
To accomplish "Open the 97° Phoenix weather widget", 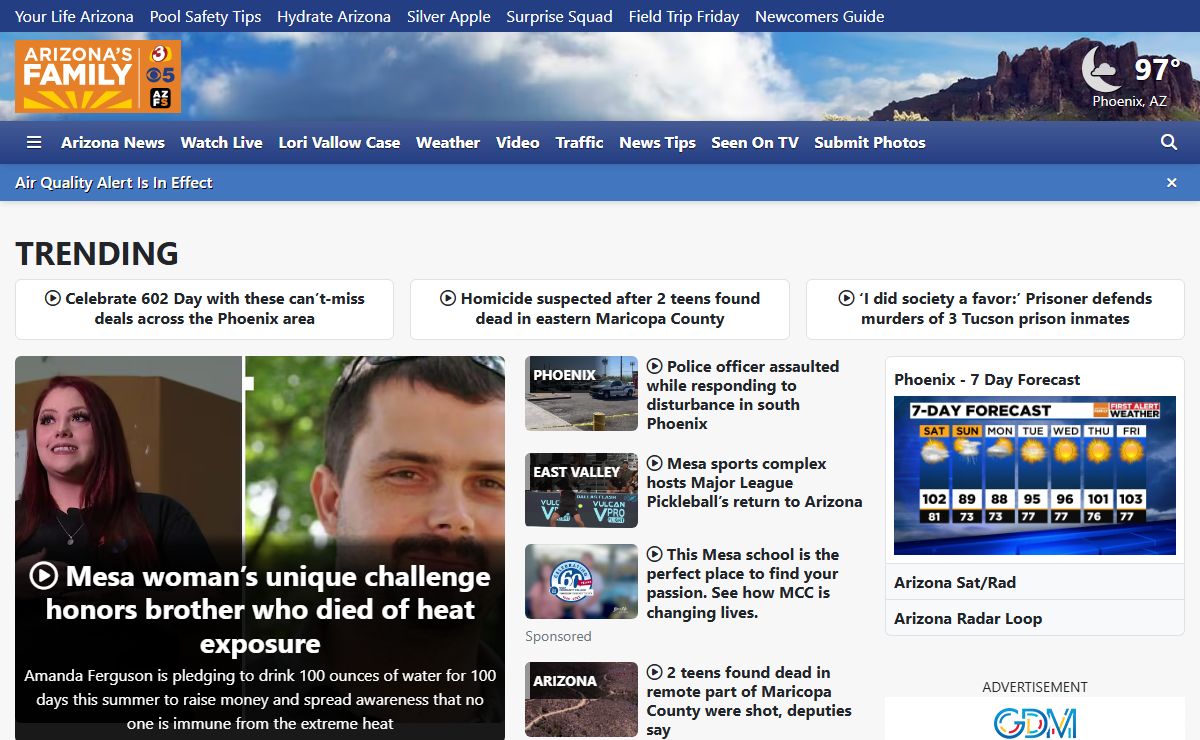I will click(1130, 77).
